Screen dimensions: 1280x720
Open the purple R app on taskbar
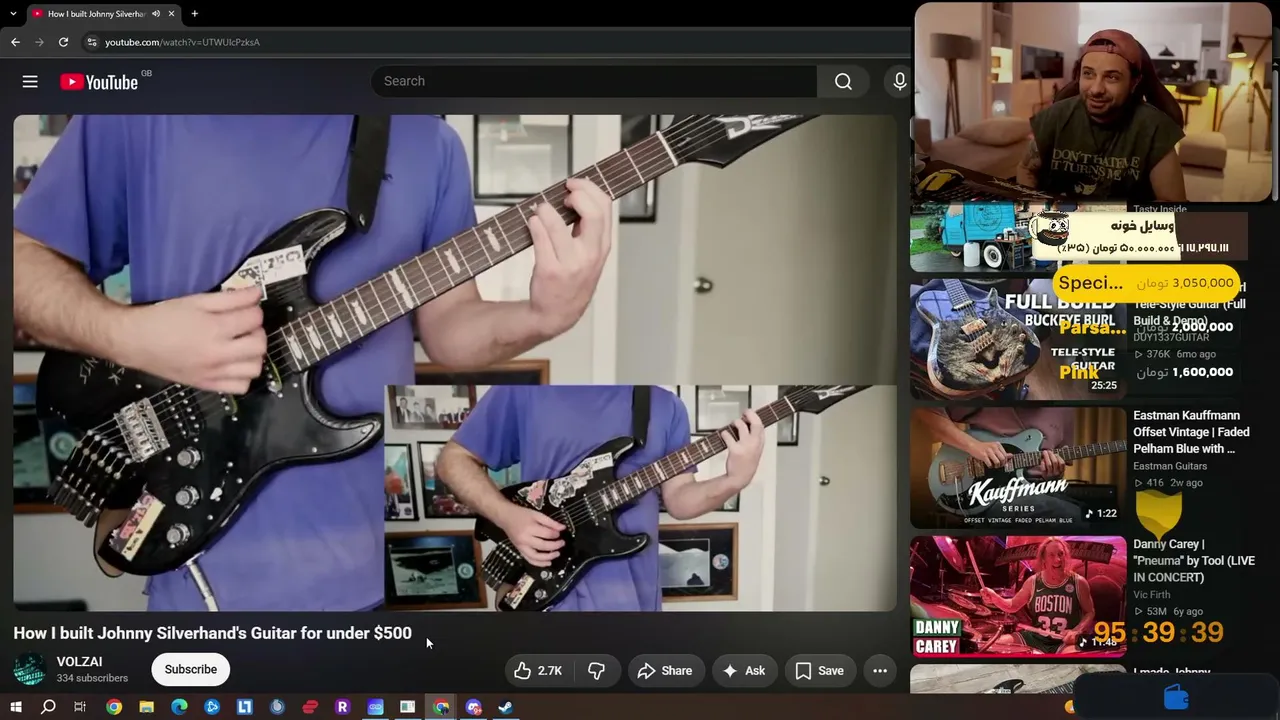pos(342,707)
